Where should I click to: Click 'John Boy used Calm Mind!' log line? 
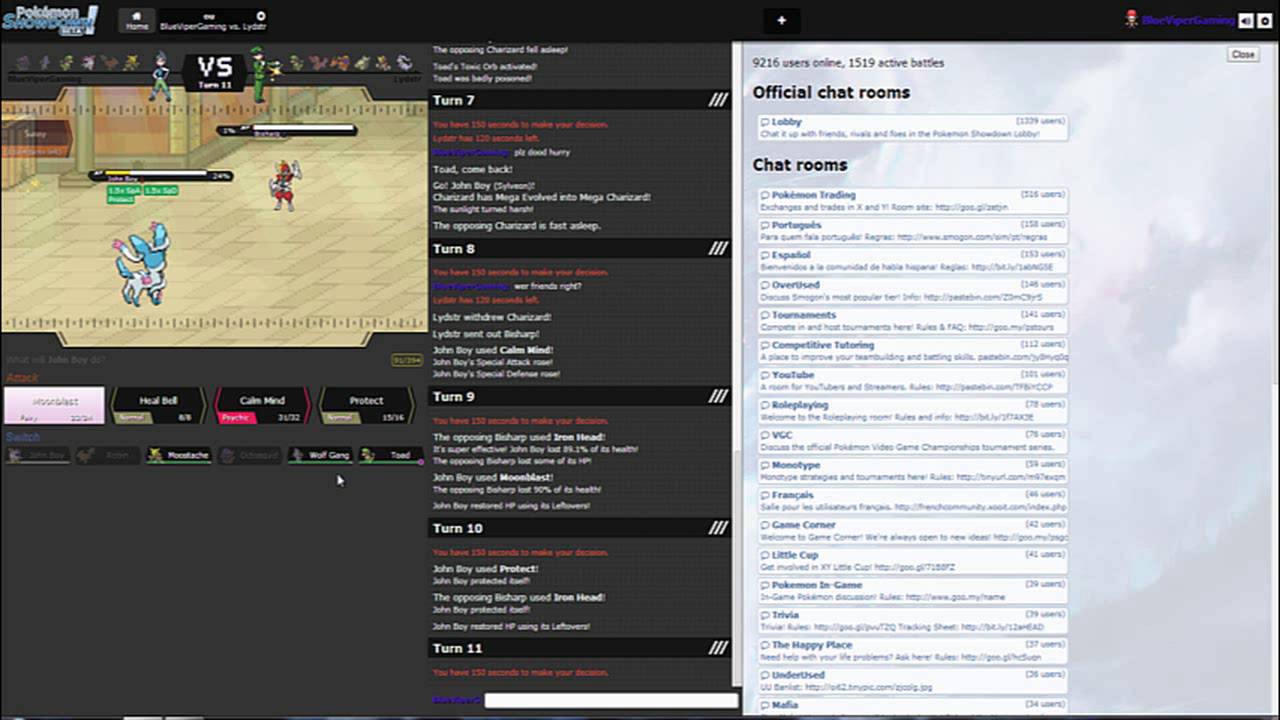click(493, 350)
